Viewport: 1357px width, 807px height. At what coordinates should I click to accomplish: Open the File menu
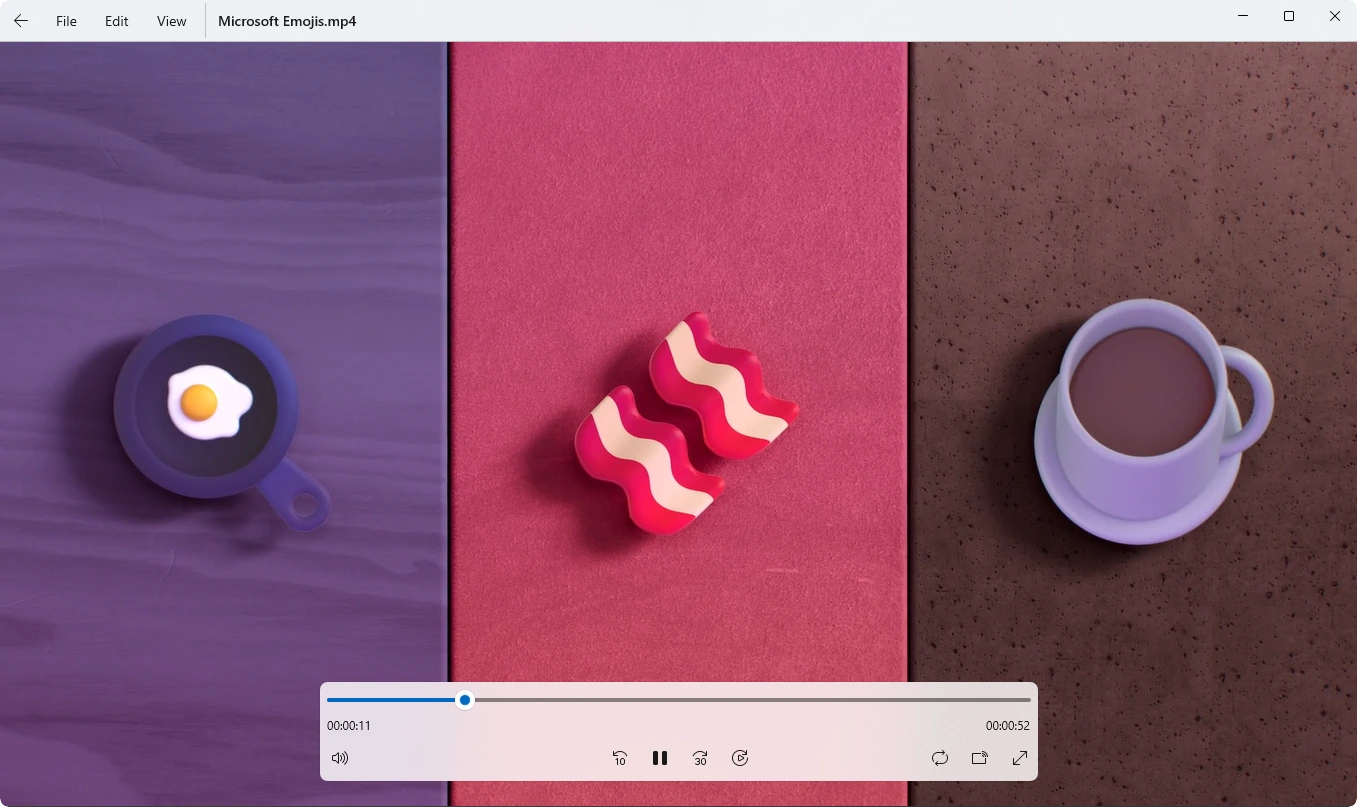(66, 21)
